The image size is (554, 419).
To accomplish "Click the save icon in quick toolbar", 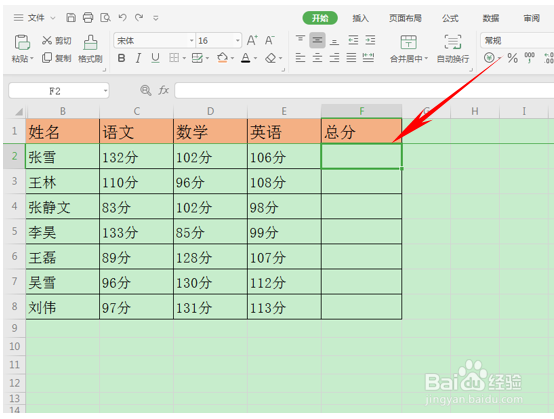I will 71,17.
